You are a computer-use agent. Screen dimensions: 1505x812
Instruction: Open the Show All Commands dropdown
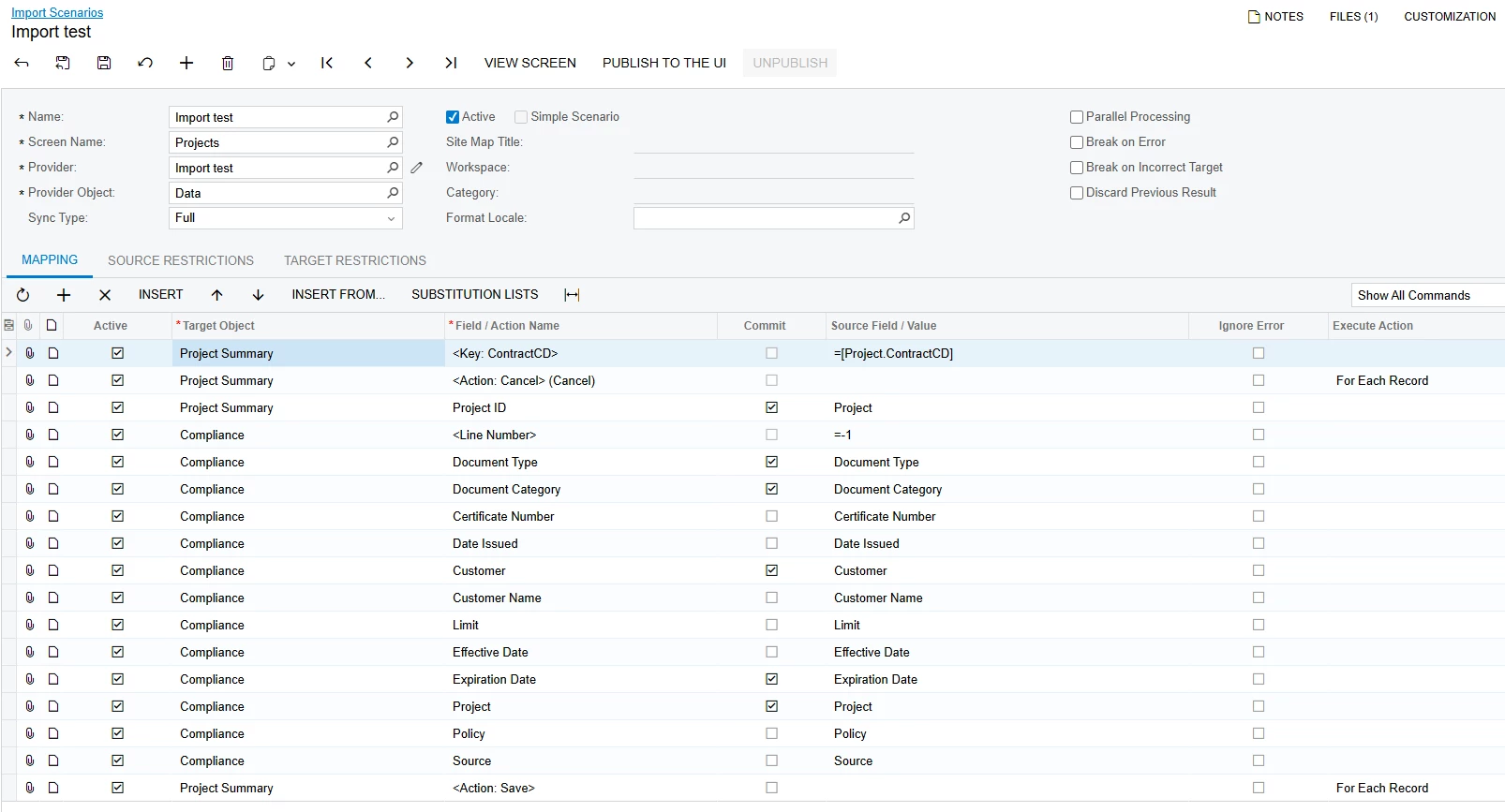tap(1427, 295)
